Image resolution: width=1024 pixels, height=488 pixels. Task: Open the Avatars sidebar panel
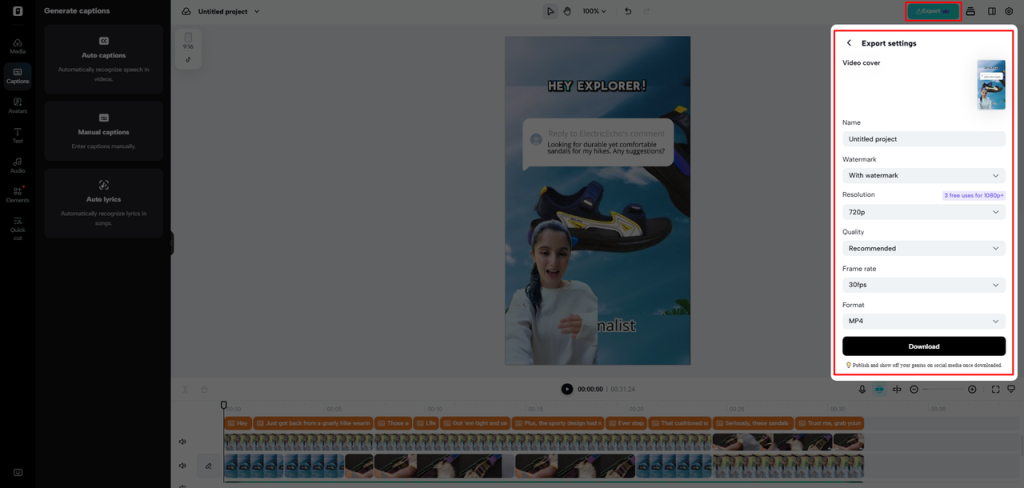(17, 104)
